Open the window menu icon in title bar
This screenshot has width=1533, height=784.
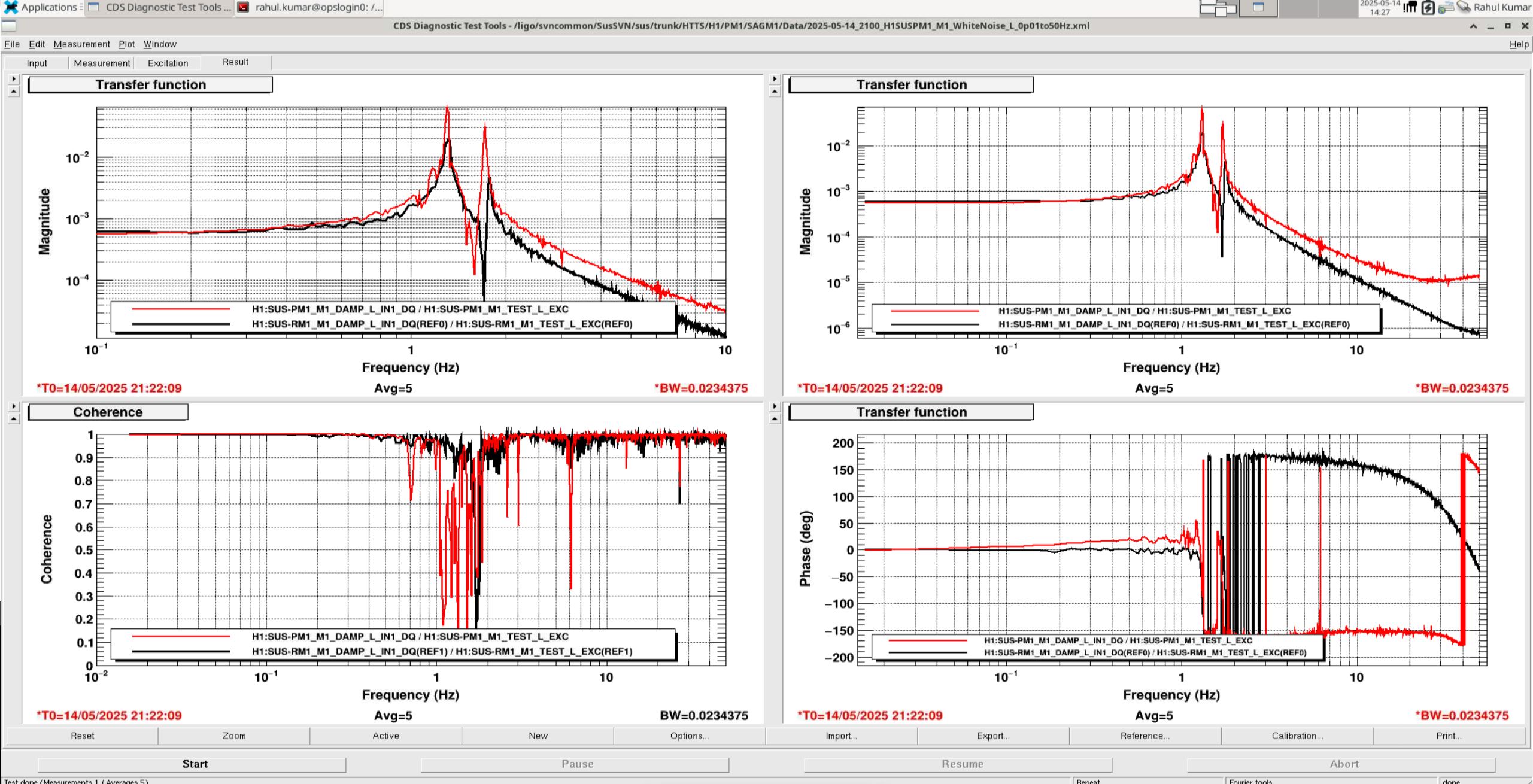click(9, 26)
